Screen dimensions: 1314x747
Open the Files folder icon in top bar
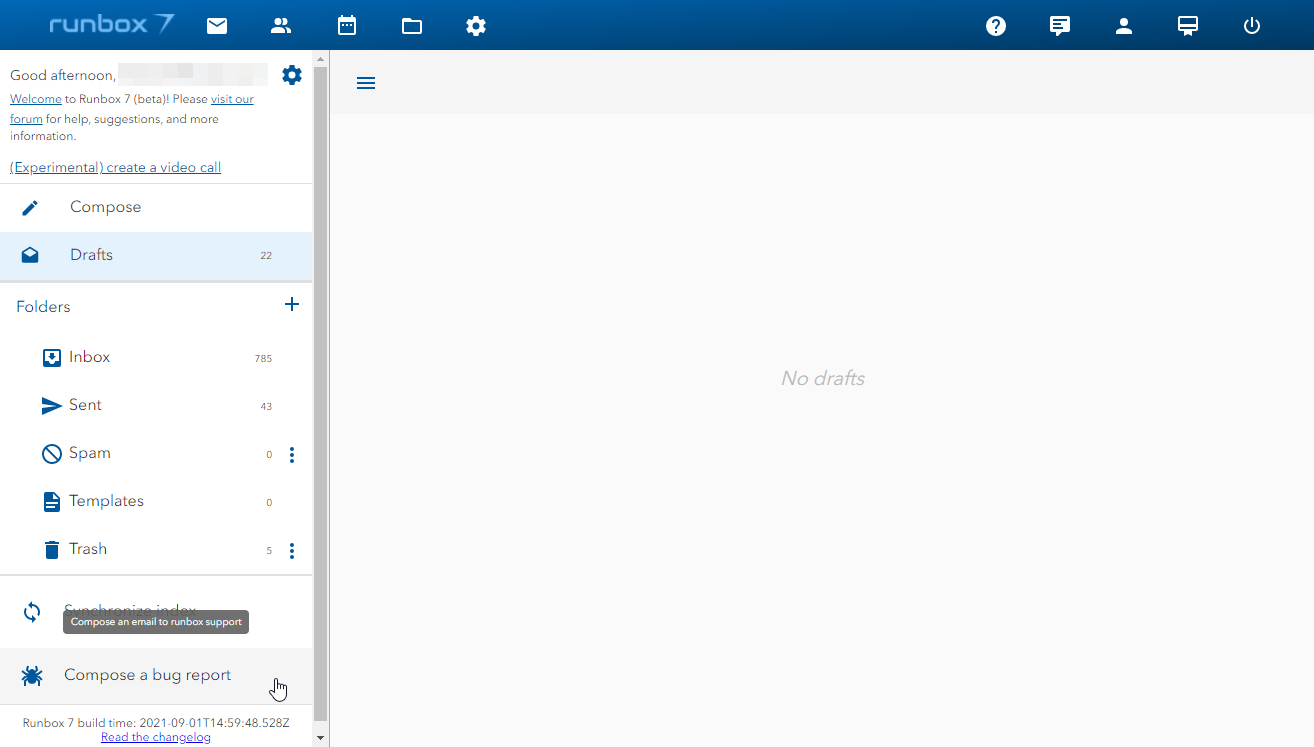coord(412,25)
